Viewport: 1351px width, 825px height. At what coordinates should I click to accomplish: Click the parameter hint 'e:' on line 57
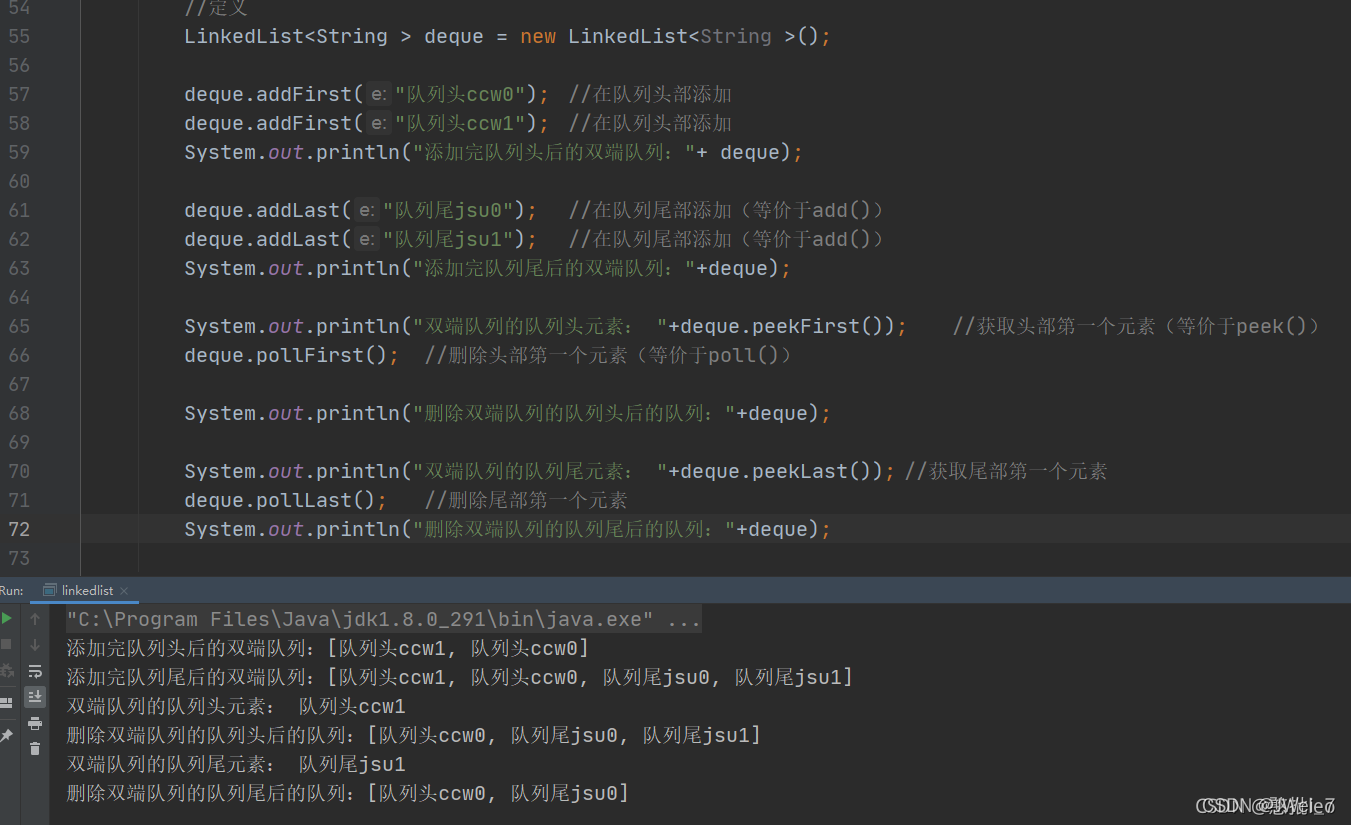[379, 94]
